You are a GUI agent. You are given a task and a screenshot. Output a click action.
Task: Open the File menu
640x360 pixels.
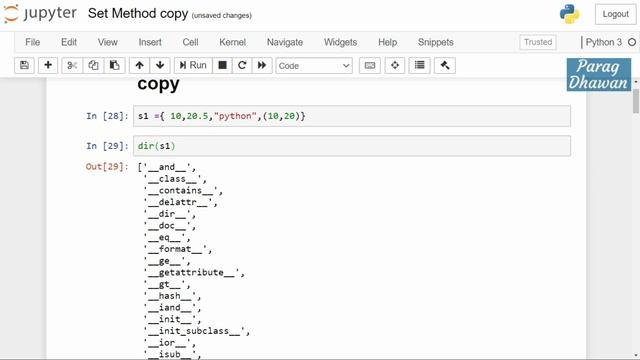33,42
